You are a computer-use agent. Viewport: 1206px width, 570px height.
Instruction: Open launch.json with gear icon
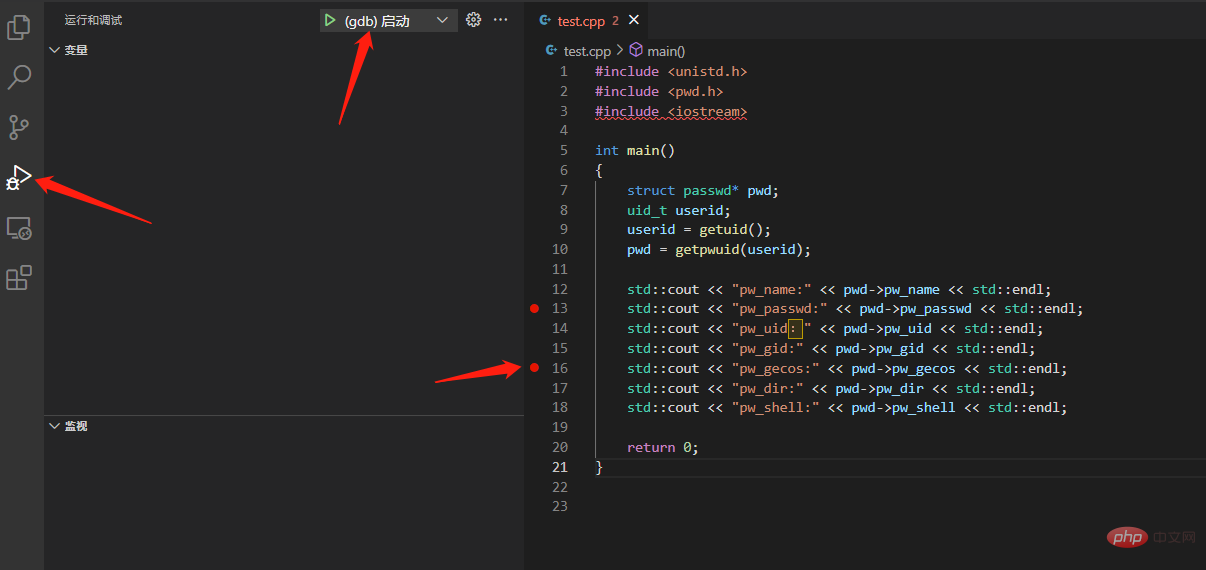pyautogui.click(x=474, y=20)
